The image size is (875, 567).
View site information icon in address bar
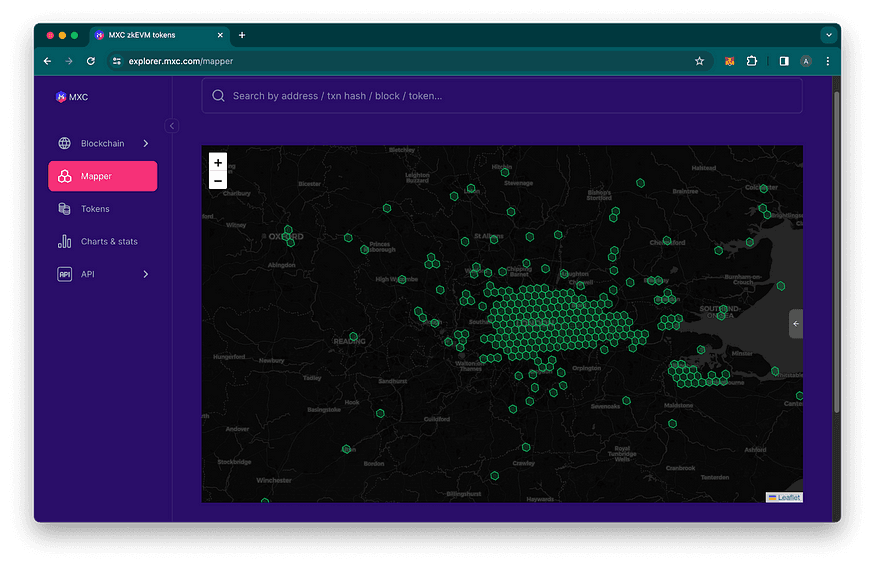click(117, 61)
